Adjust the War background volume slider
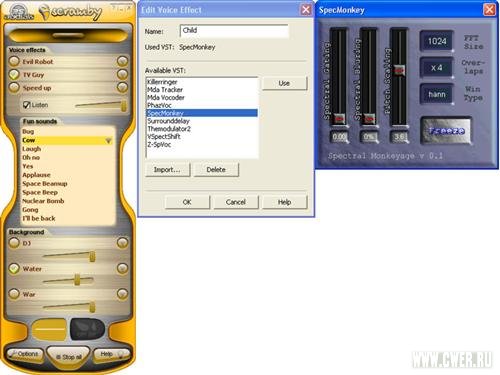The image size is (500, 375). click(92, 307)
